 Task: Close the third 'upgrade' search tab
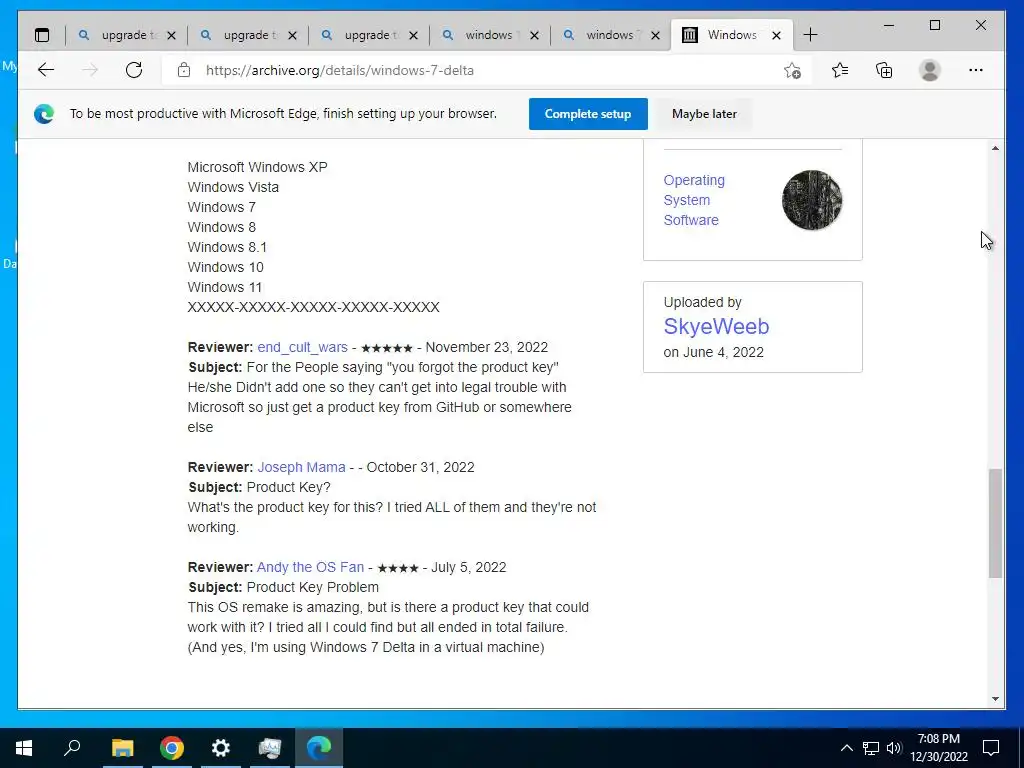(x=413, y=35)
